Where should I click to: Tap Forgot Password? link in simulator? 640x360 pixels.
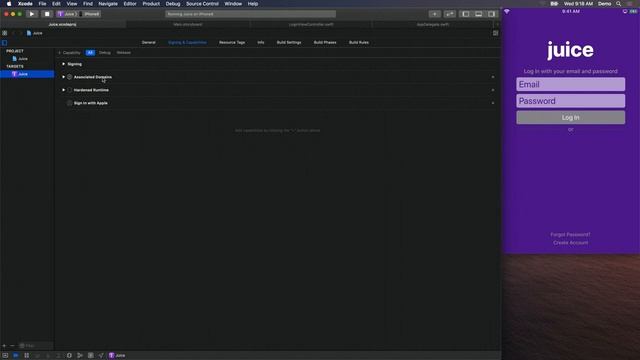pos(570,235)
